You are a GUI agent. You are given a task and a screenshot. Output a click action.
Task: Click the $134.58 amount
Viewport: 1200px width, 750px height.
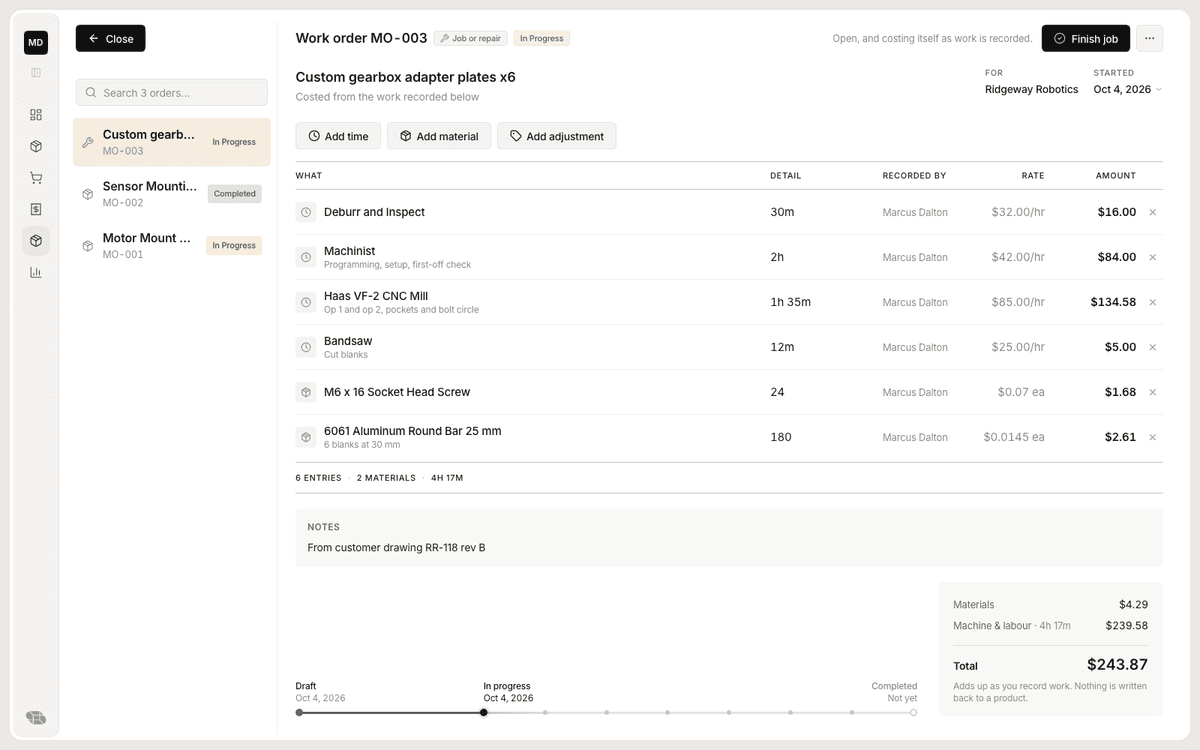tap(1113, 302)
